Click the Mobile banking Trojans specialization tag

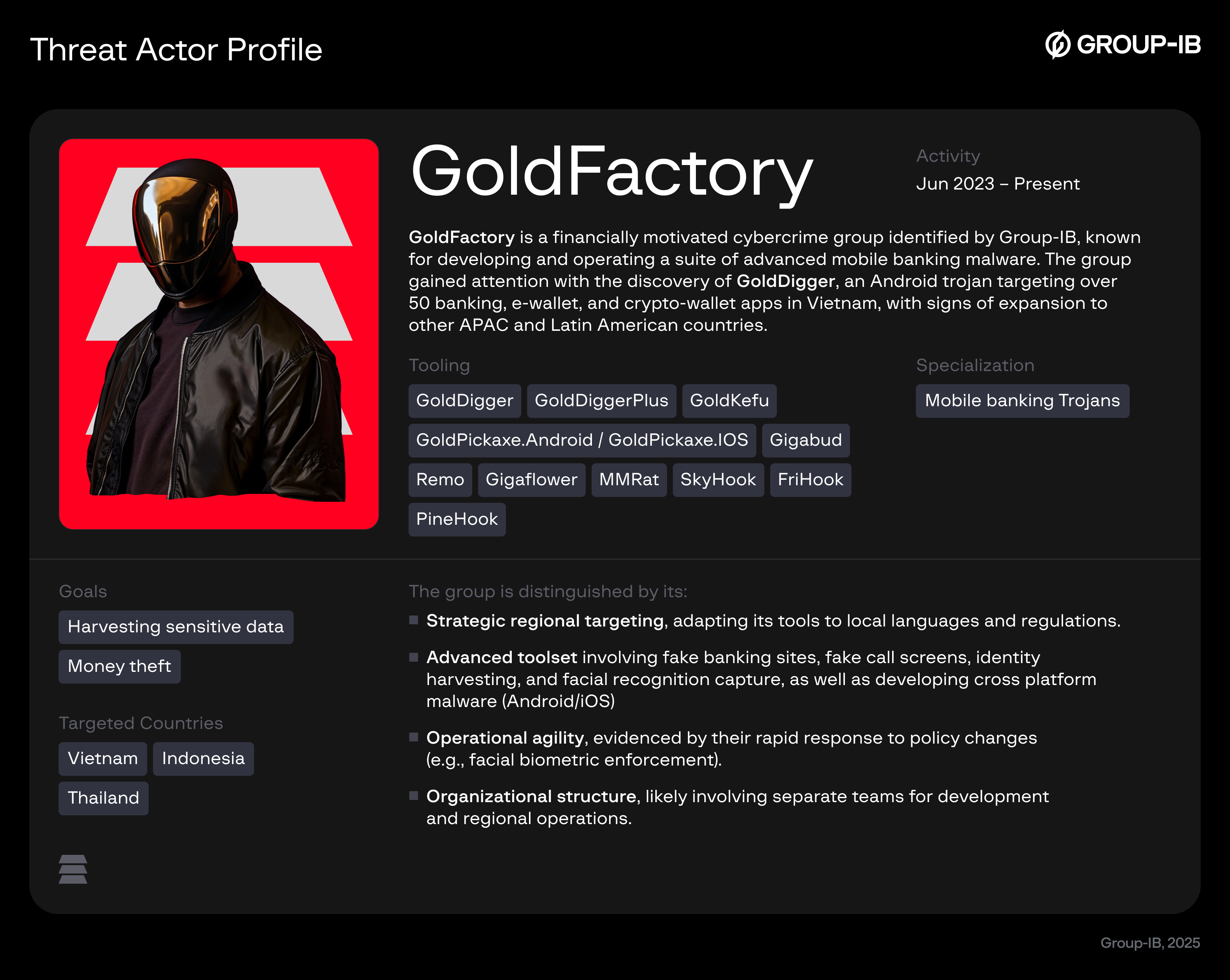[x=1022, y=401]
